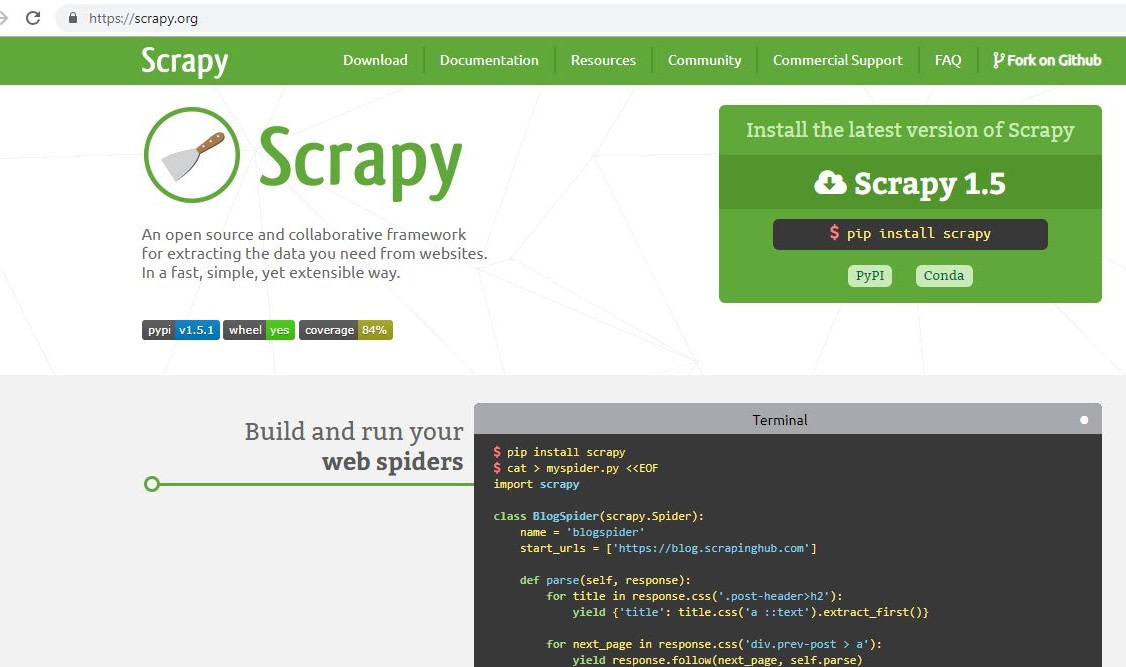The height and width of the screenshot is (667, 1126).
Task: Click the Scrapy spatula logo icon
Action: [x=191, y=154]
